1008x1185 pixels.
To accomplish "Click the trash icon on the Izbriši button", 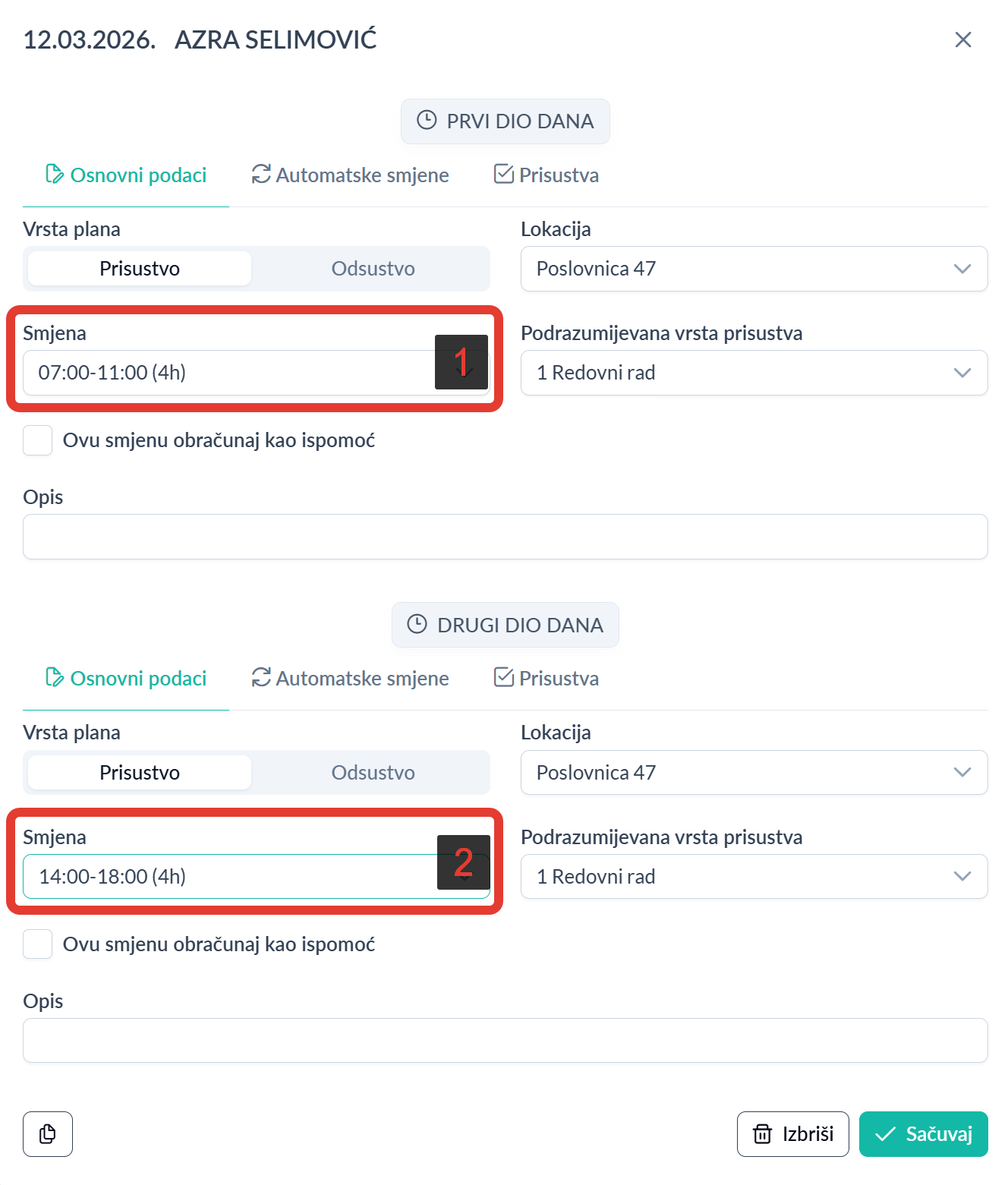I will tap(762, 1133).
